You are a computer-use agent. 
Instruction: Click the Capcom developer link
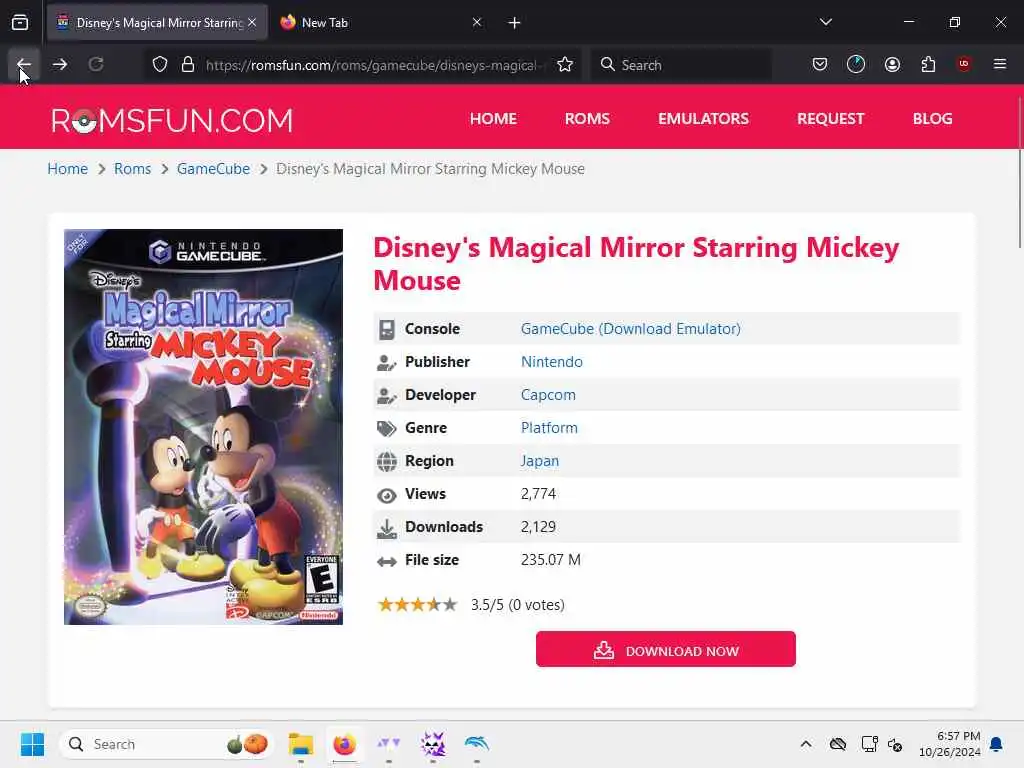pyautogui.click(x=549, y=394)
